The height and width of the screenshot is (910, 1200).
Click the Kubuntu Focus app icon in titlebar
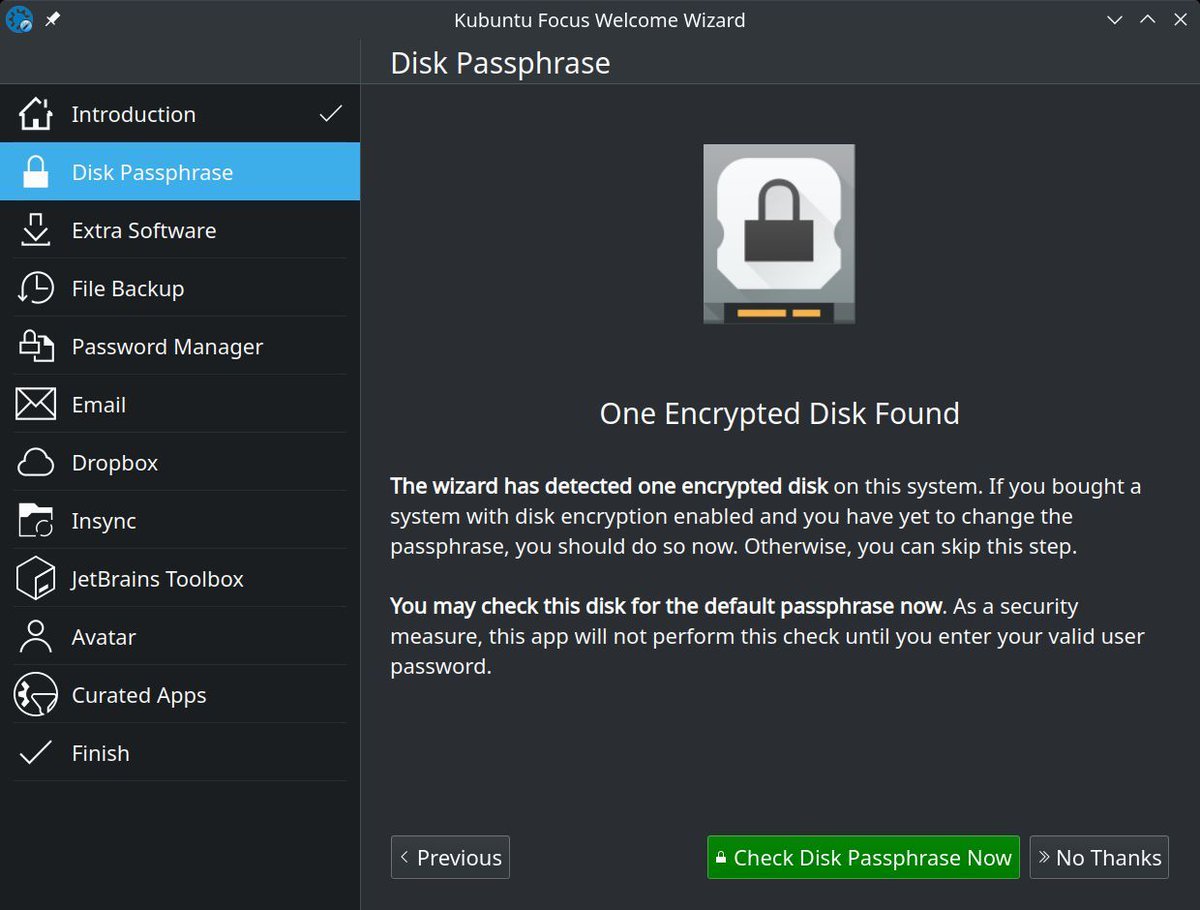[19, 20]
